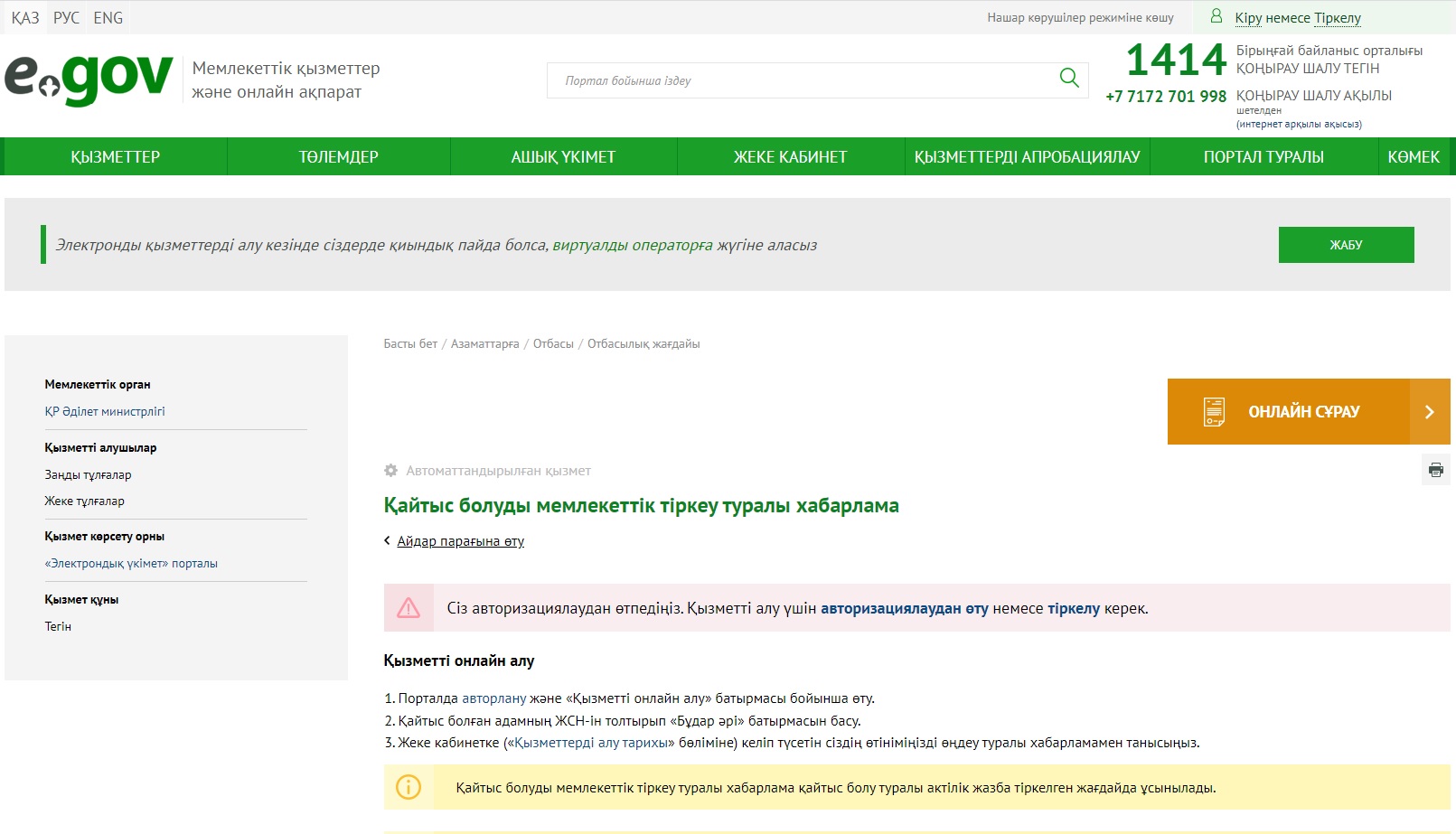The width and height of the screenshot is (1456, 834).
Task: Open the ЖЕКЕ КАБИНЕТ menu
Action: coord(790,157)
